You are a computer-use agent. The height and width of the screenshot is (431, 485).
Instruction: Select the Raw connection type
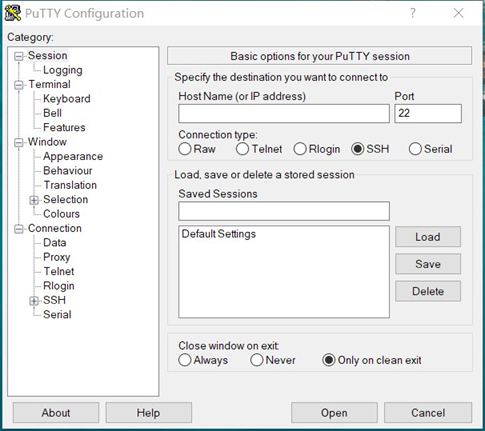point(185,149)
